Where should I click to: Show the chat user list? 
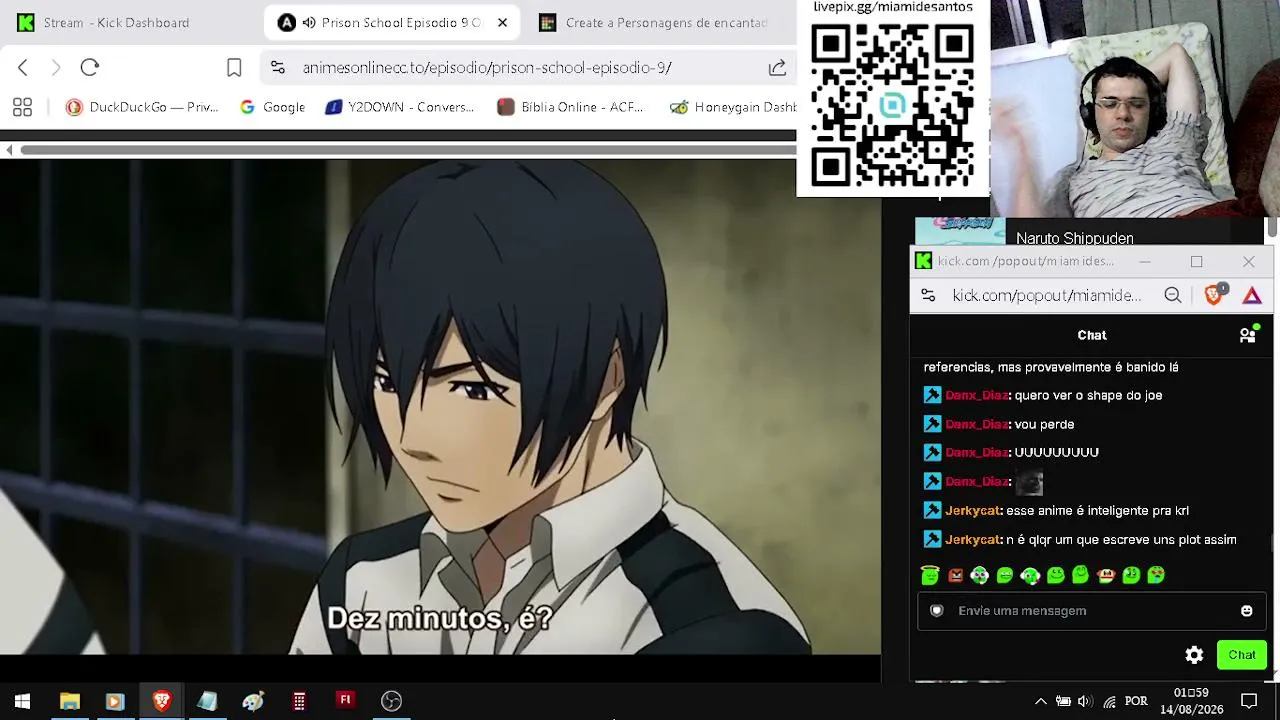[1248, 335]
